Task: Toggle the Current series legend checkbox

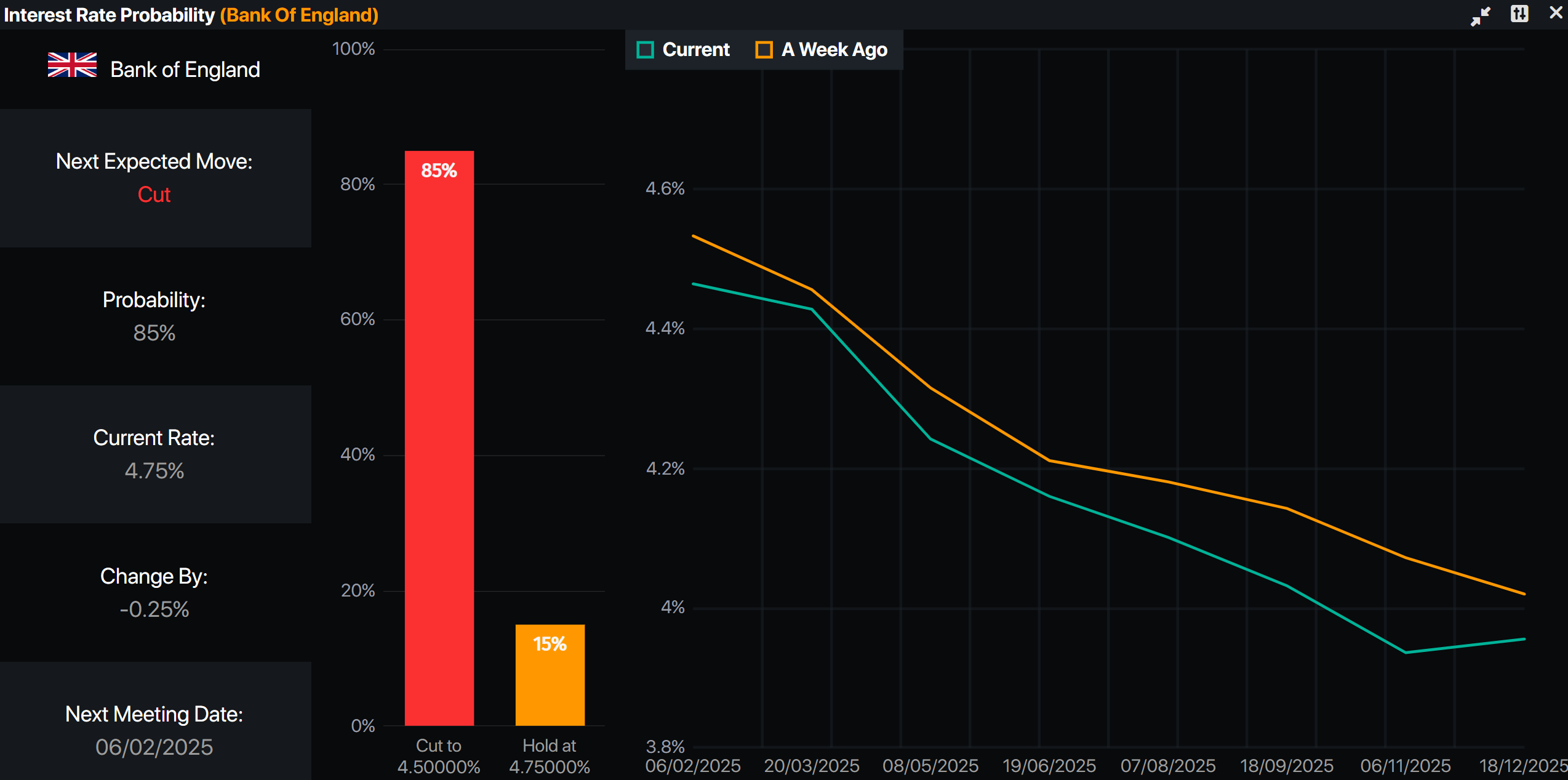Action: coord(645,50)
